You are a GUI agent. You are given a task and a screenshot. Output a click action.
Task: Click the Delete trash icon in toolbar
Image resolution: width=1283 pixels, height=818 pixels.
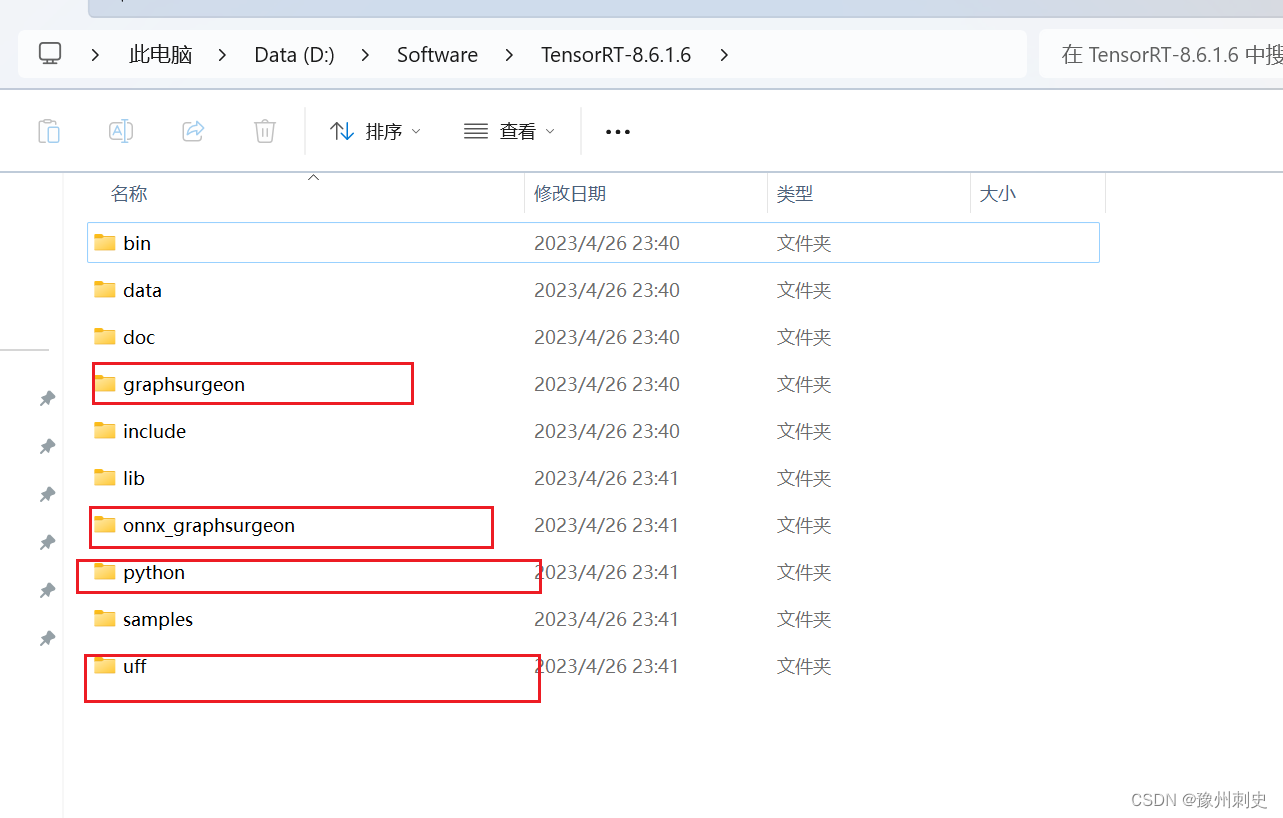[x=265, y=131]
